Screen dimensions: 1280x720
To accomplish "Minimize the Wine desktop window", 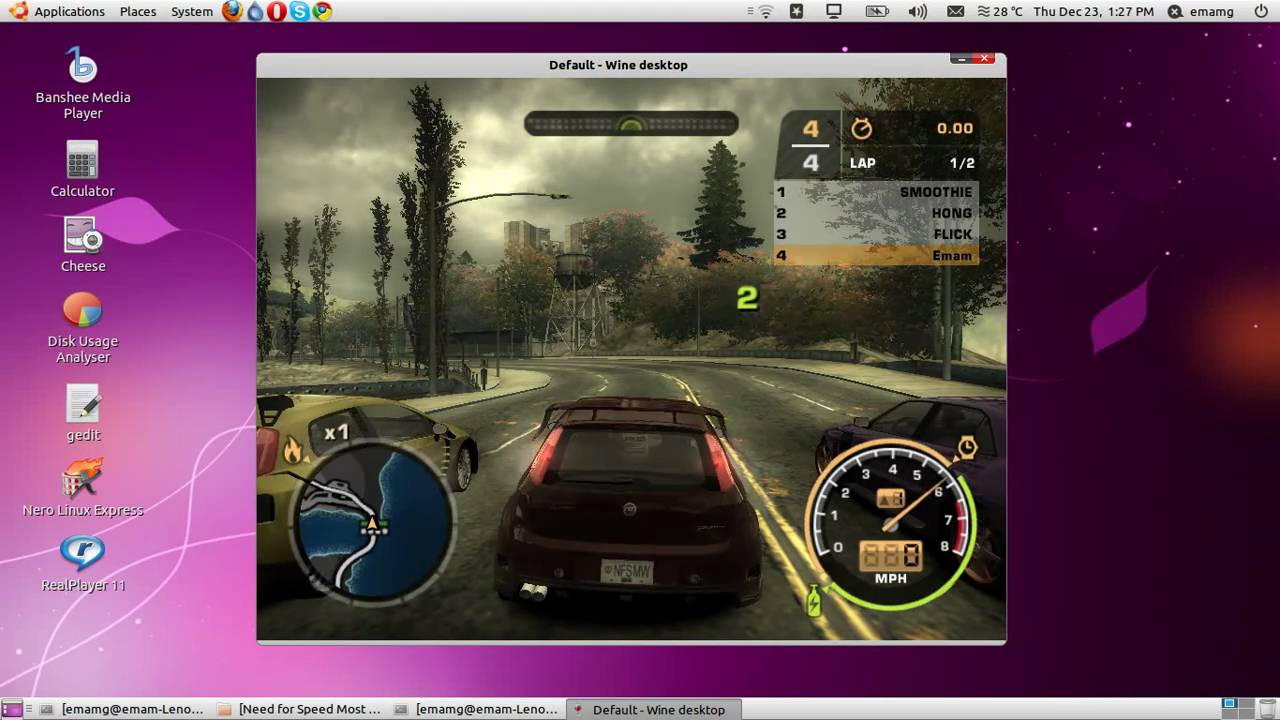I will pyautogui.click(x=962, y=59).
